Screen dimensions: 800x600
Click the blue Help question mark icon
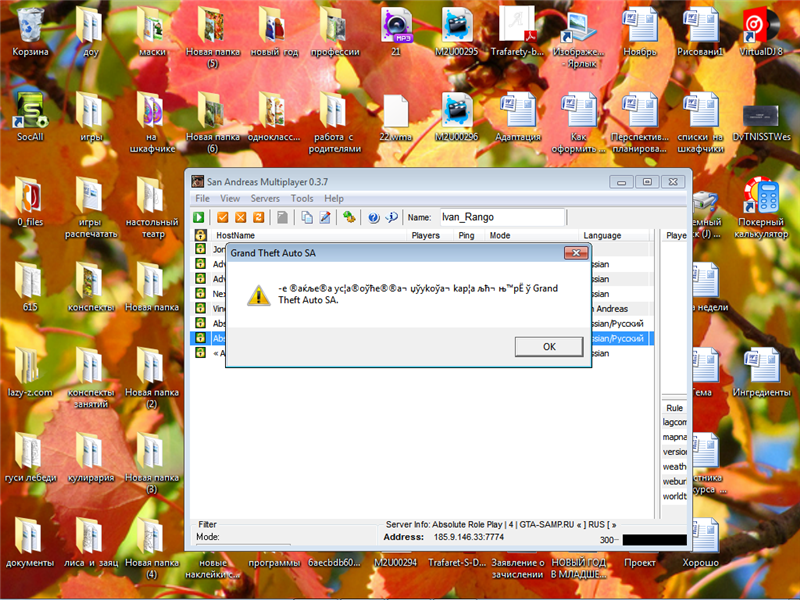point(373,217)
